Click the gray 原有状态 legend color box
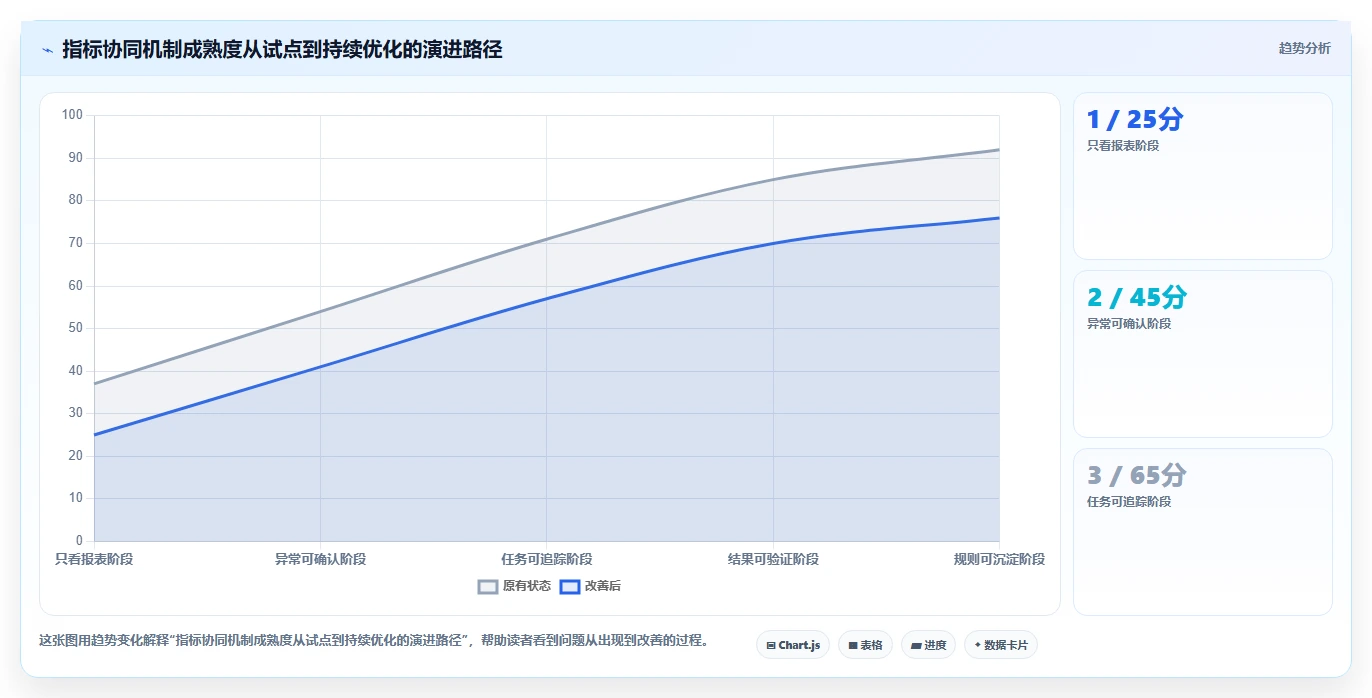 [x=488, y=587]
